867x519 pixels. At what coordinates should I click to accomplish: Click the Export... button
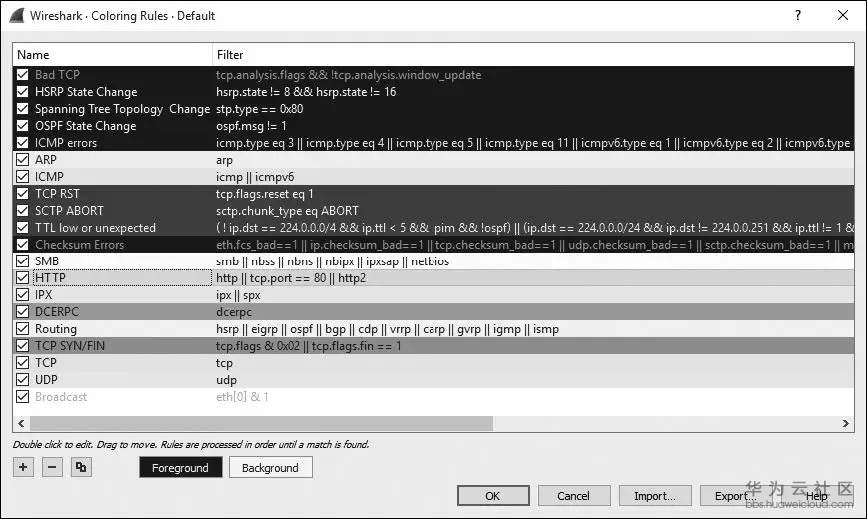(x=735, y=496)
